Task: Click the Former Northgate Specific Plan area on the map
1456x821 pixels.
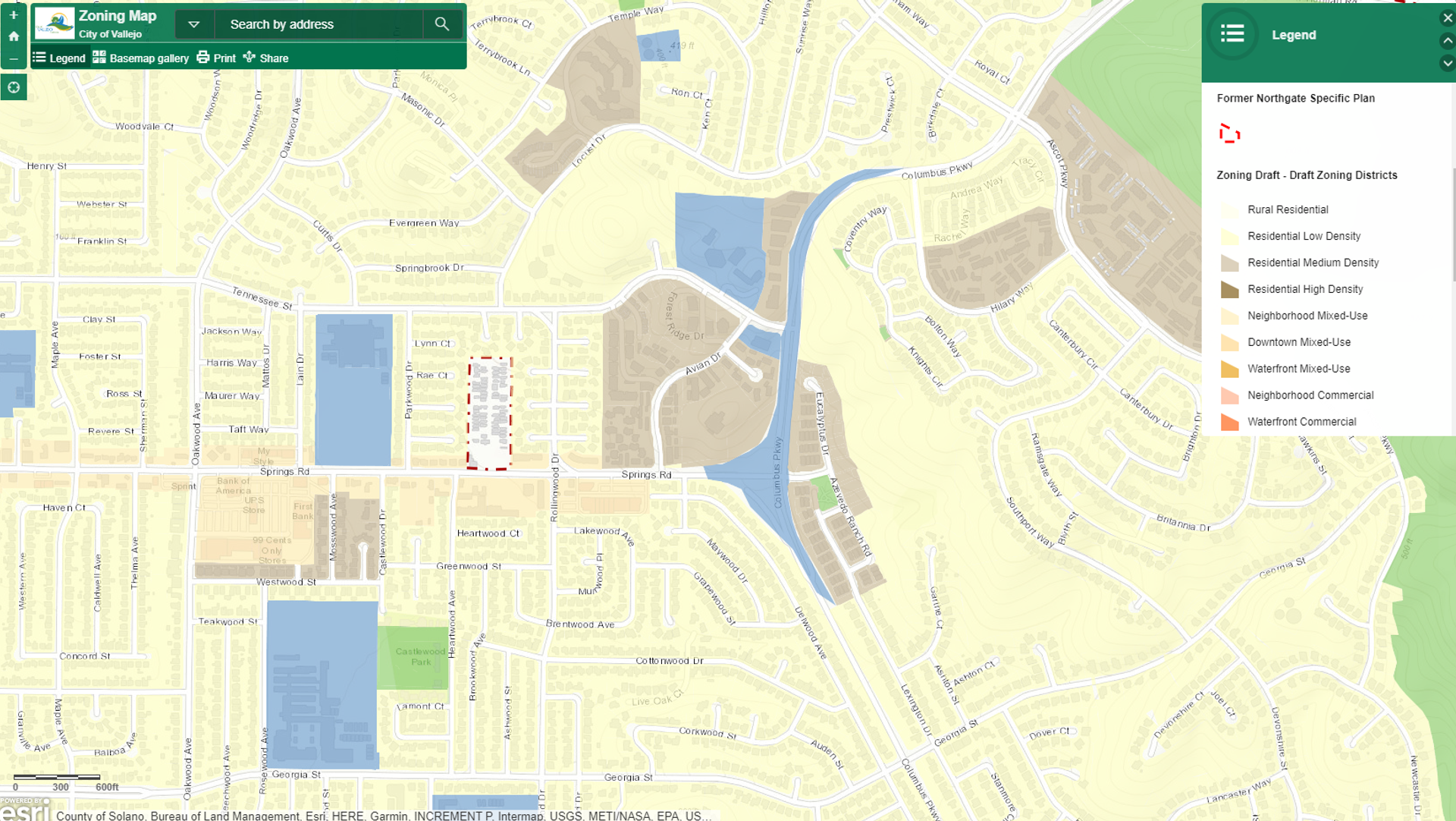Action: [x=489, y=414]
